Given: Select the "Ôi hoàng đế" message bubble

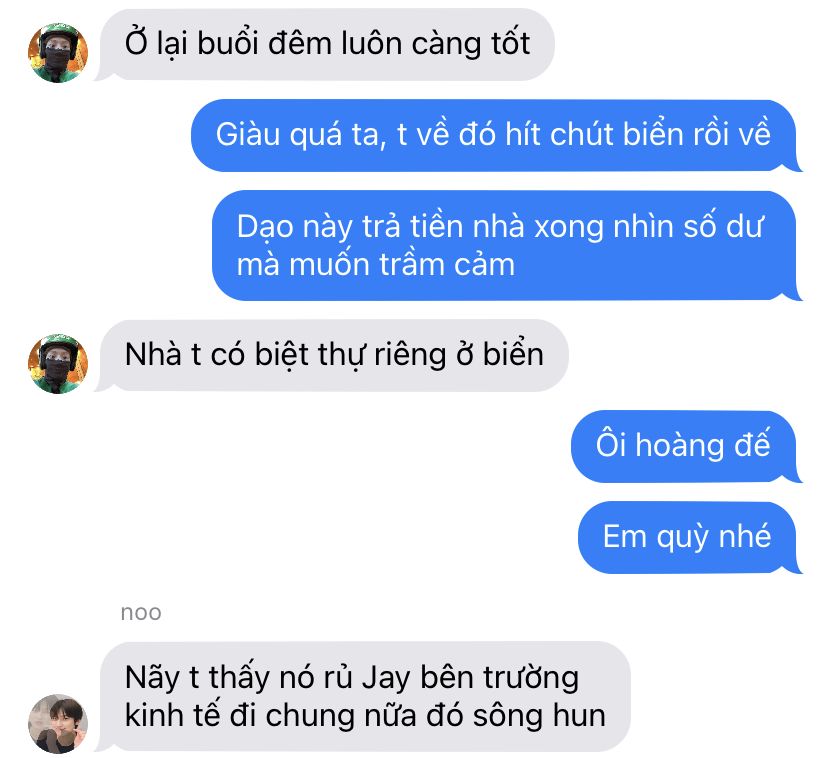Looking at the screenshot, I should 685,446.
